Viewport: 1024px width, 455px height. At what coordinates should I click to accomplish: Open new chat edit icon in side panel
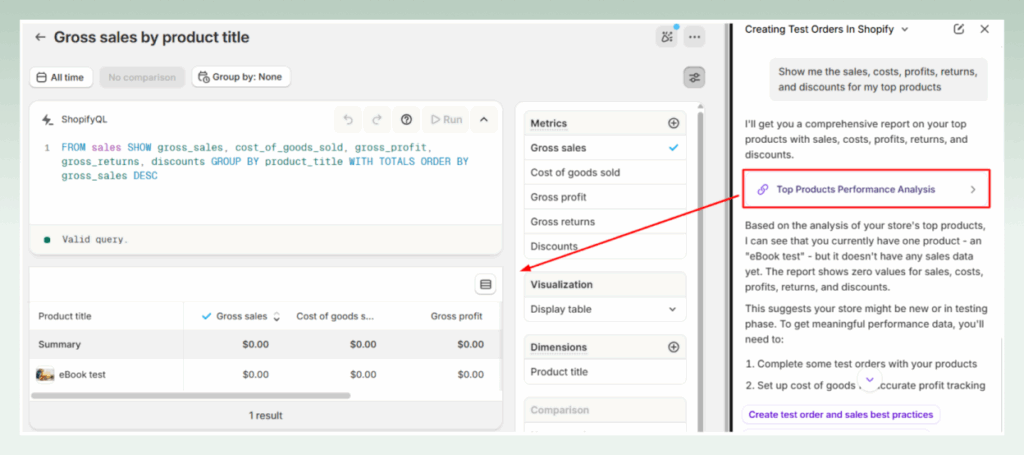959,29
